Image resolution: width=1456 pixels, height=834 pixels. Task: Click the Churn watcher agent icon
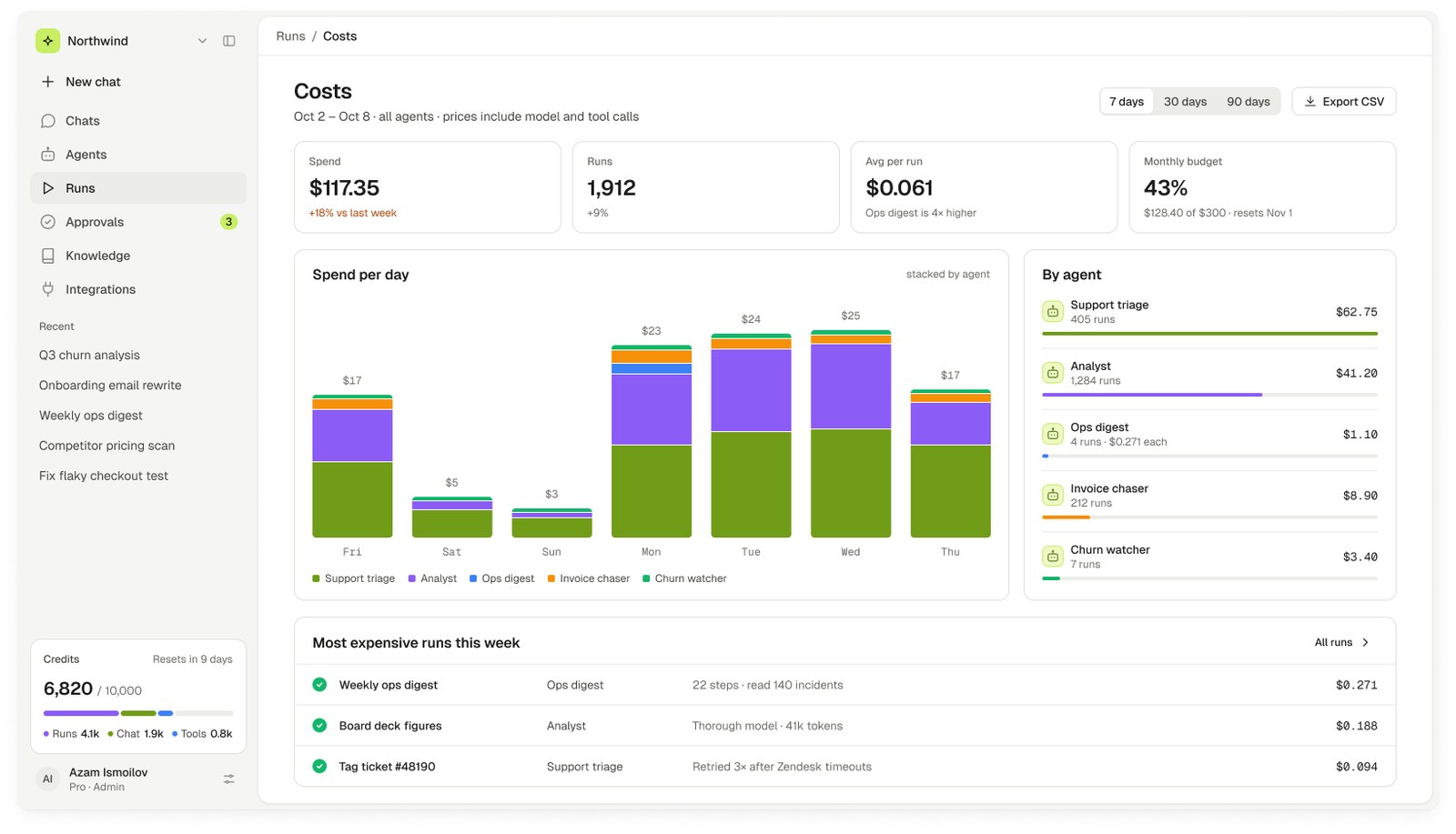click(1053, 556)
